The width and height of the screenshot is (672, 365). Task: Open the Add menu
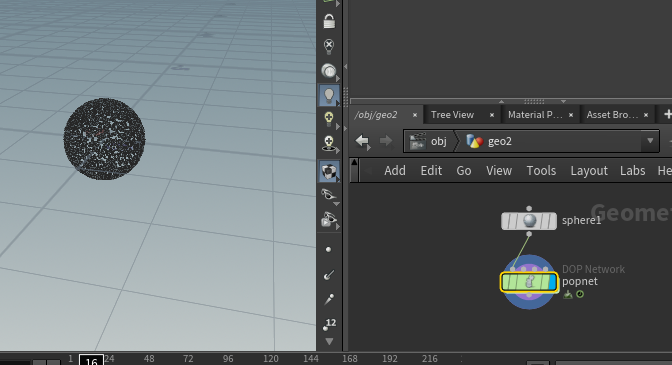[x=395, y=171]
